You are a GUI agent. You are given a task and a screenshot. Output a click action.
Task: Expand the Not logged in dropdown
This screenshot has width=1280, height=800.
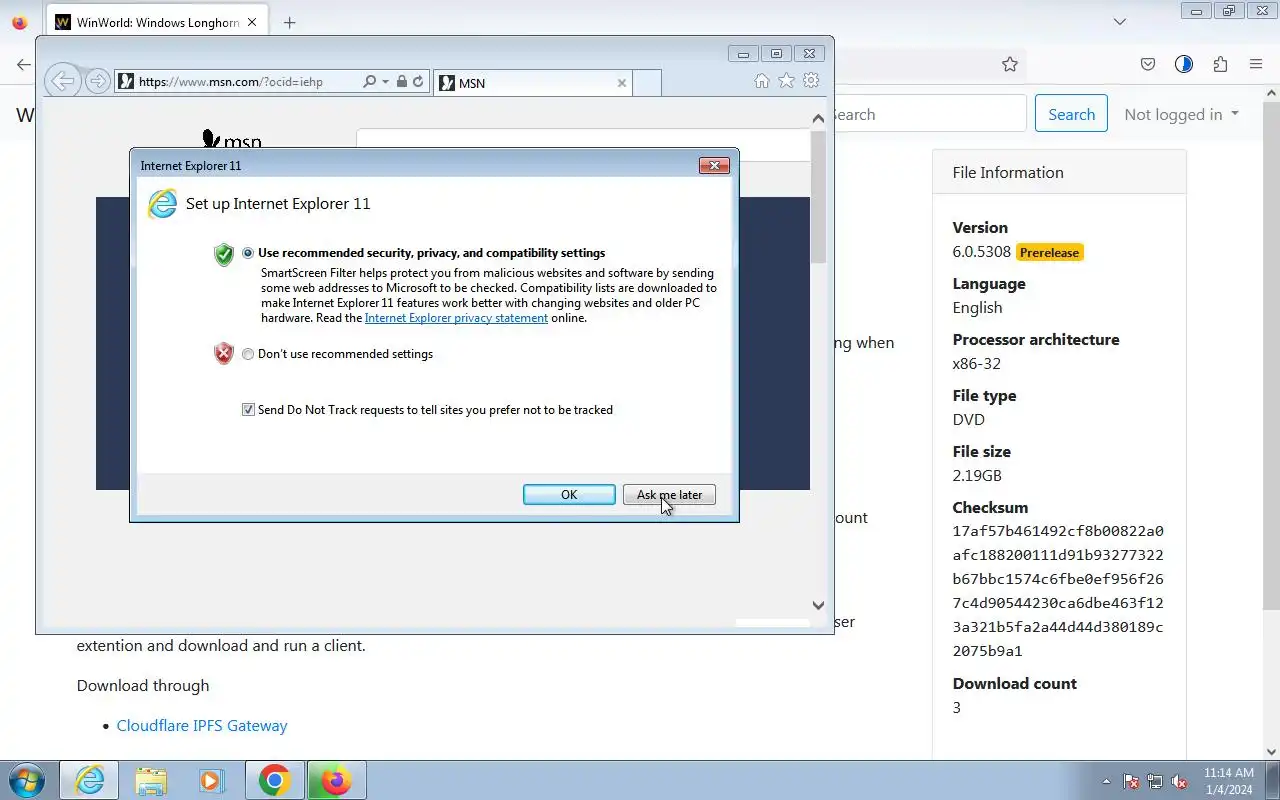click(x=1181, y=114)
